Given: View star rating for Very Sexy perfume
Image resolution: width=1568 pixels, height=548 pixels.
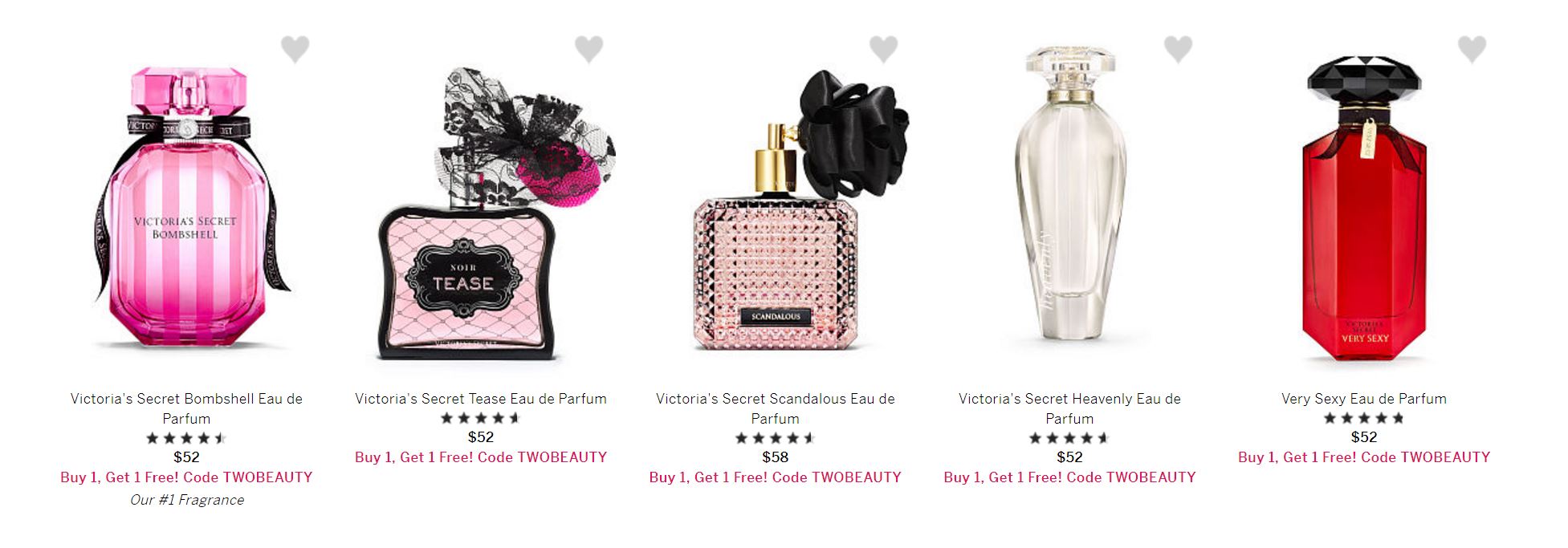Looking at the screenshot, I should (1364, 418).
